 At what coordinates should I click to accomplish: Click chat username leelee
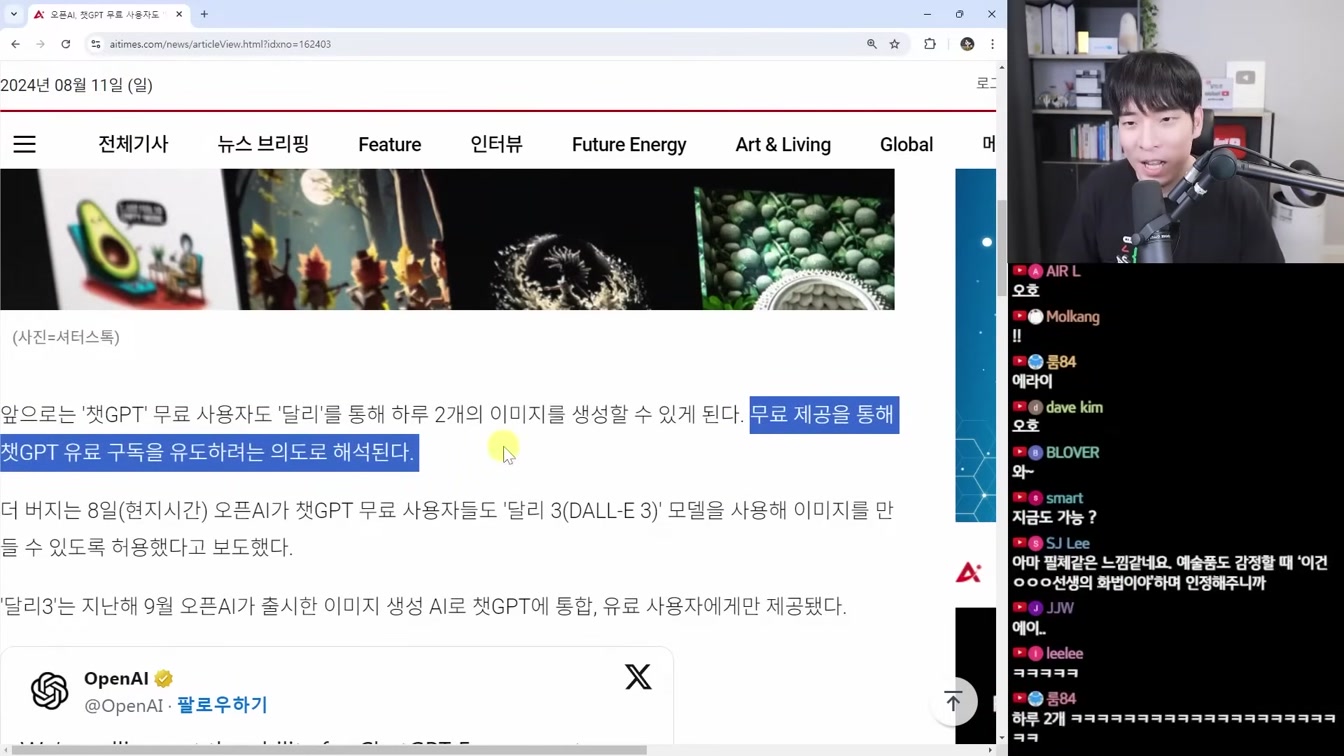point(1064,653)
